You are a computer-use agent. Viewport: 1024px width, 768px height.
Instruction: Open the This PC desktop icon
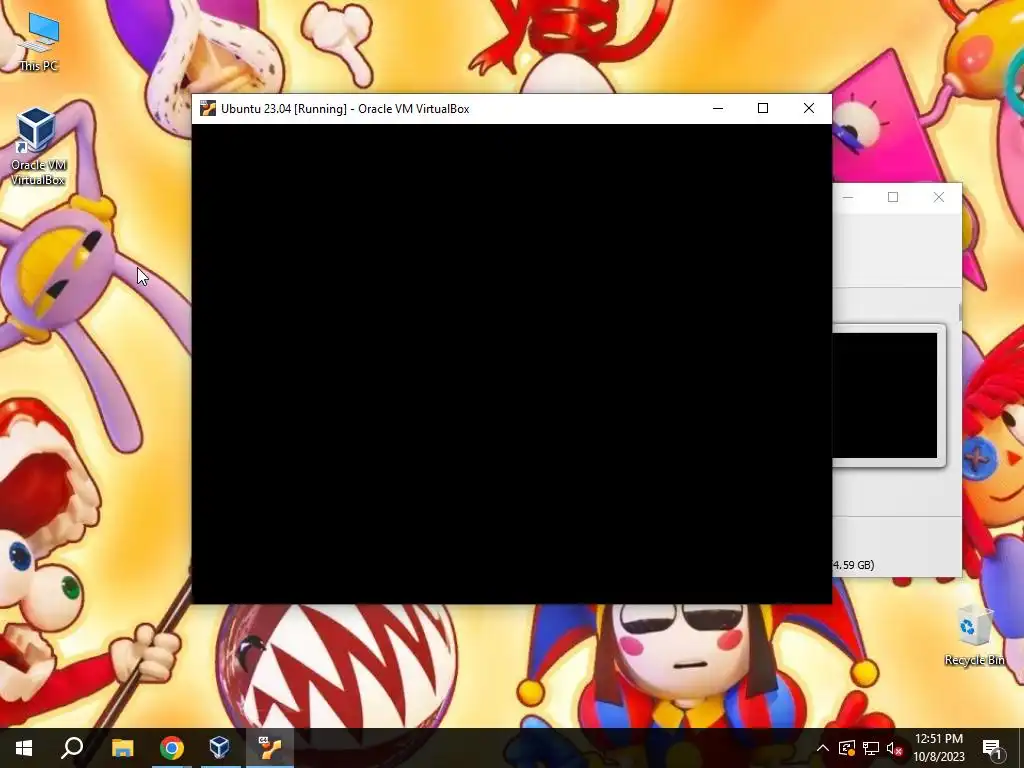coord(39,42)
